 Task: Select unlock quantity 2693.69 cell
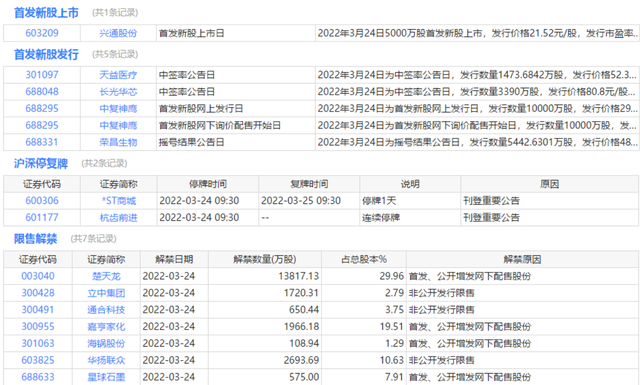point(265,360)
